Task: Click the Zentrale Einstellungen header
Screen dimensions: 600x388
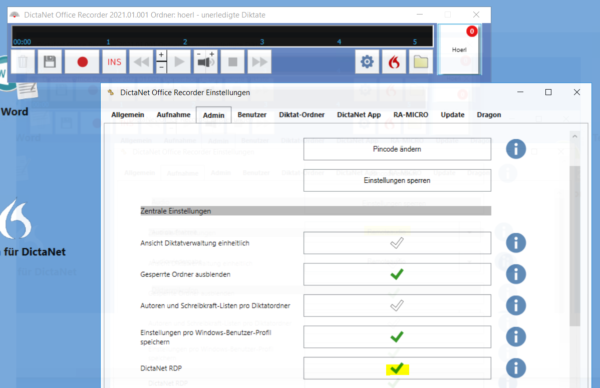Action: click(x=316, y=211)
